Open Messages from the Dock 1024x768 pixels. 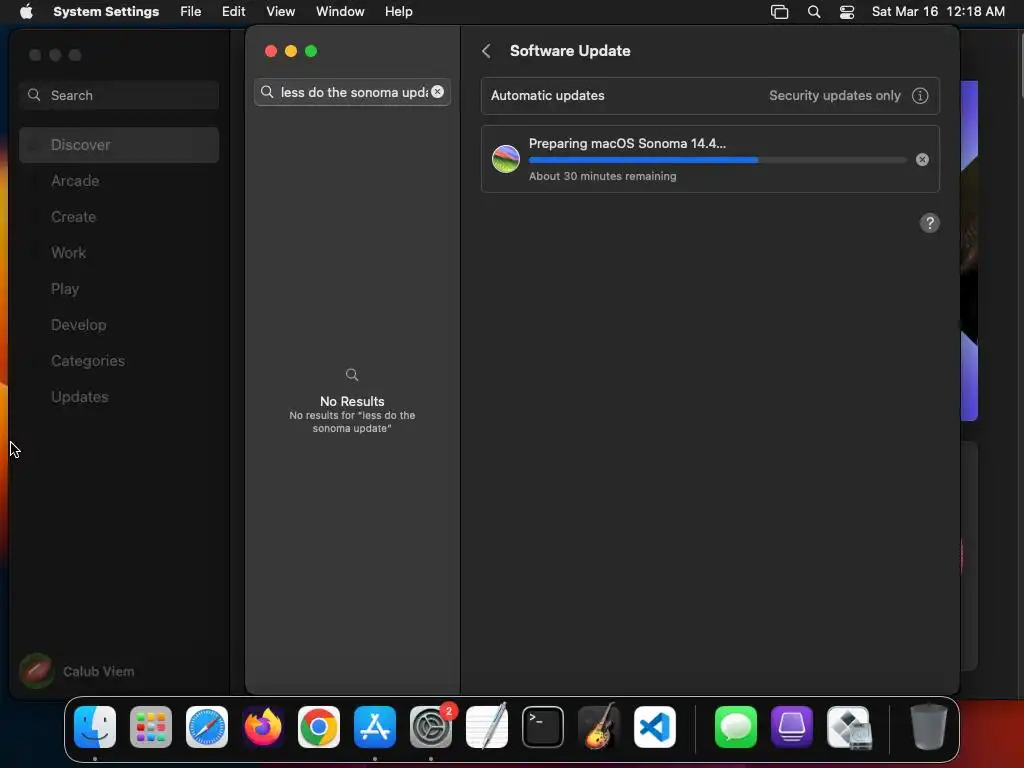pos(736,727)
